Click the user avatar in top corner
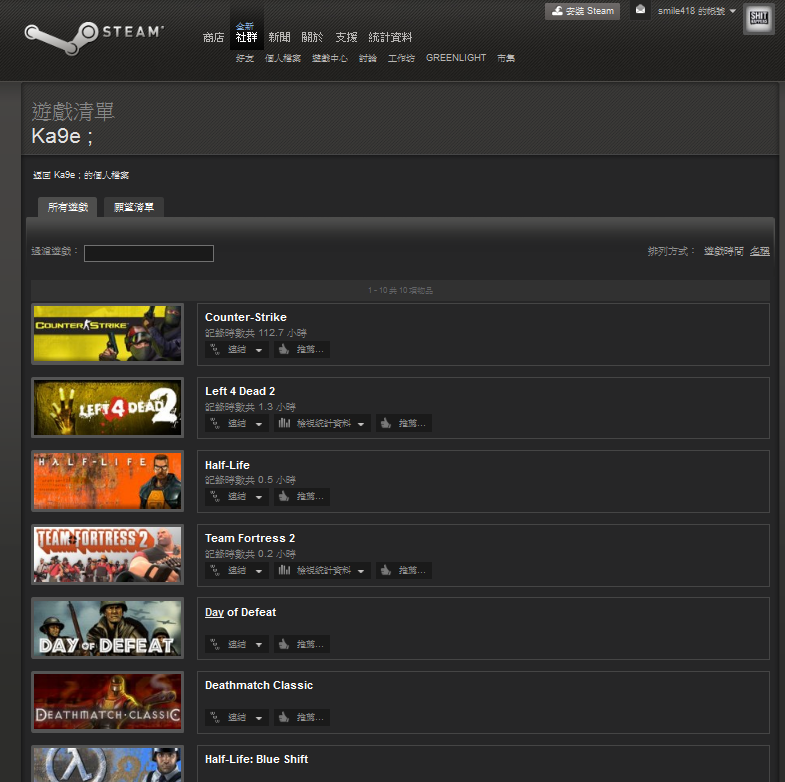Screen dimensions: 785x782 [758, 19]
